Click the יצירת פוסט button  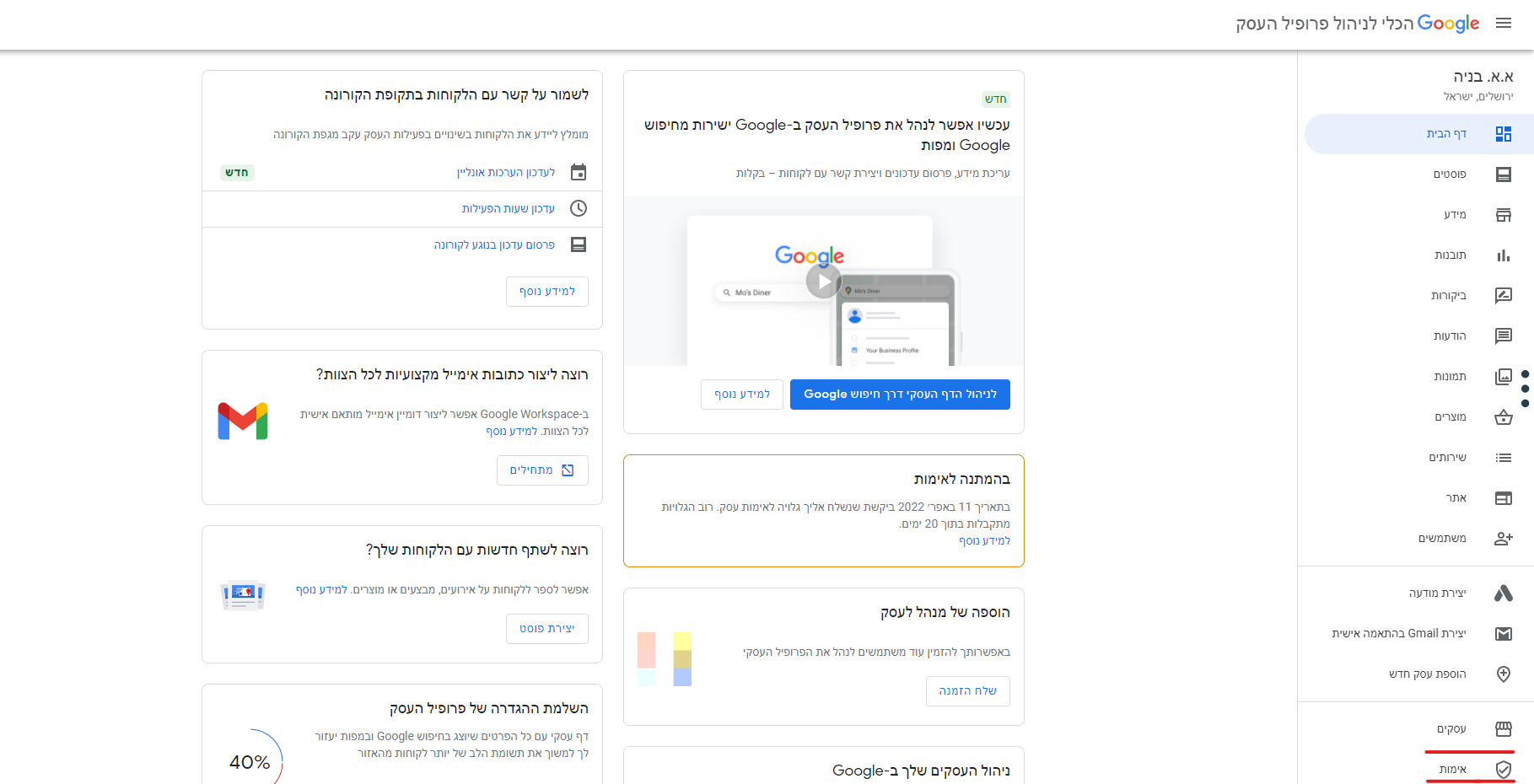[x=546, y=629]
